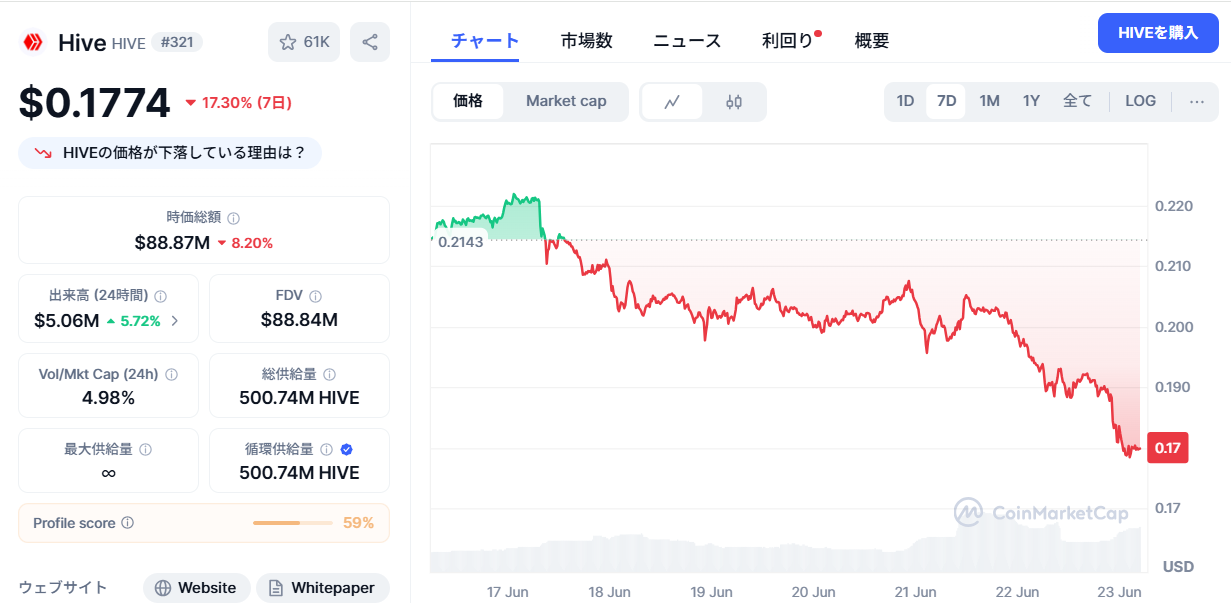Click the verified badge by 循環供給量

click(346, 449)
